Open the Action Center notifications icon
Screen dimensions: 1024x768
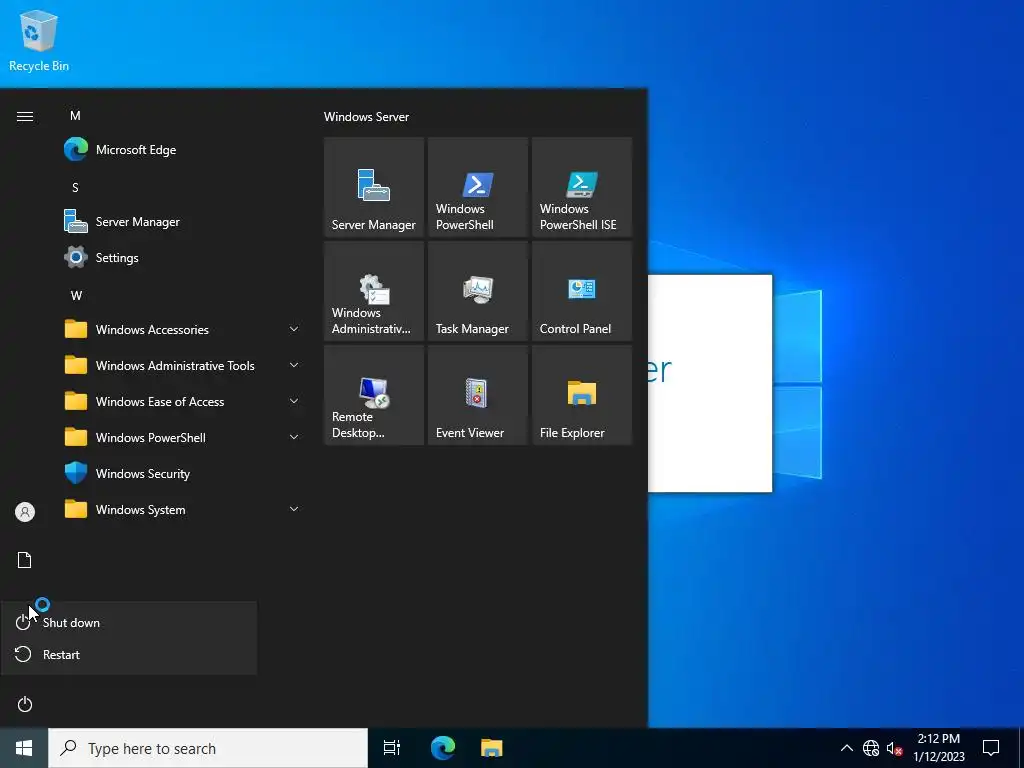tap(991, 748)
